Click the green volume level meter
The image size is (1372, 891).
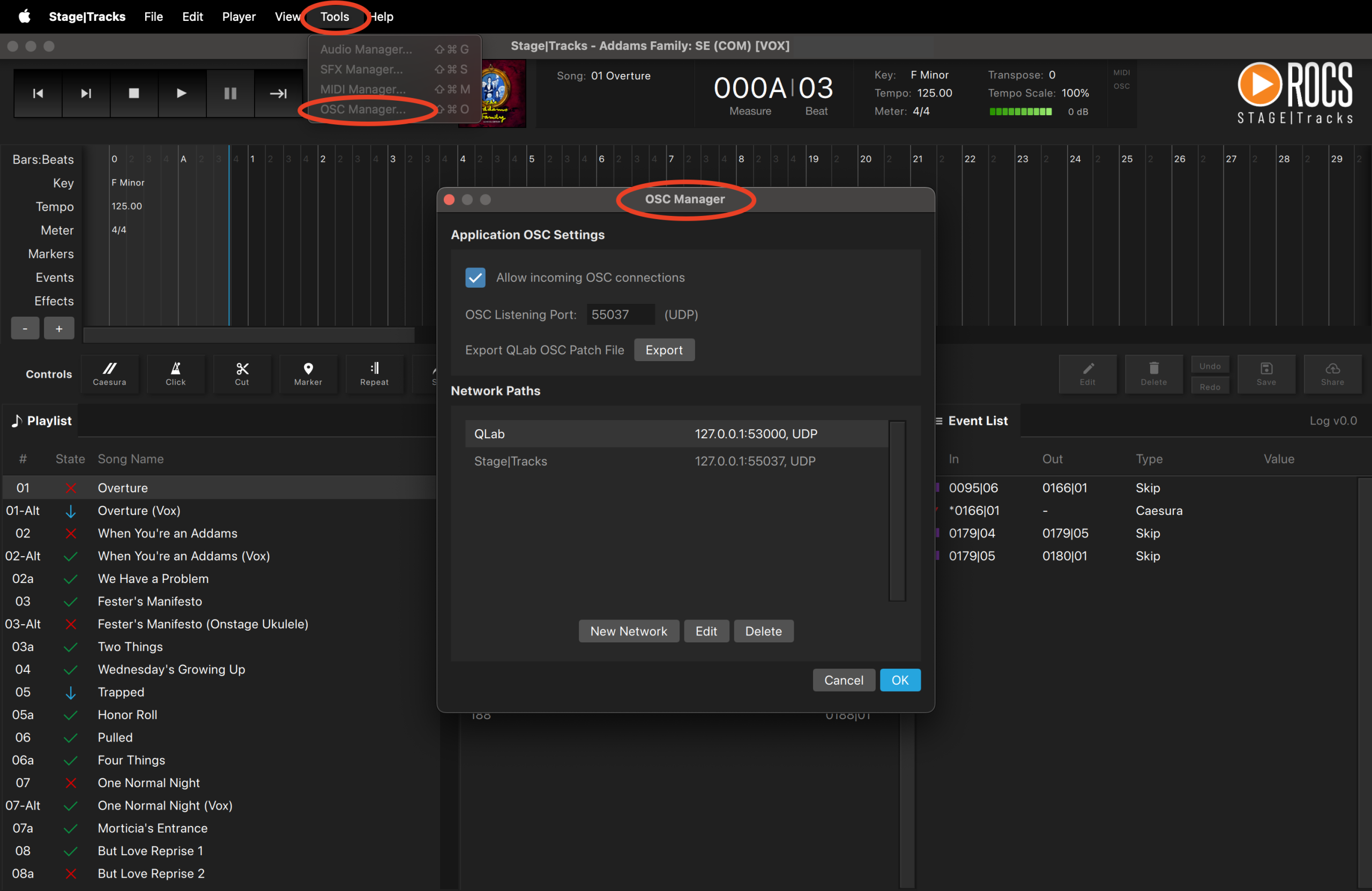click(x=1020, y=111)
